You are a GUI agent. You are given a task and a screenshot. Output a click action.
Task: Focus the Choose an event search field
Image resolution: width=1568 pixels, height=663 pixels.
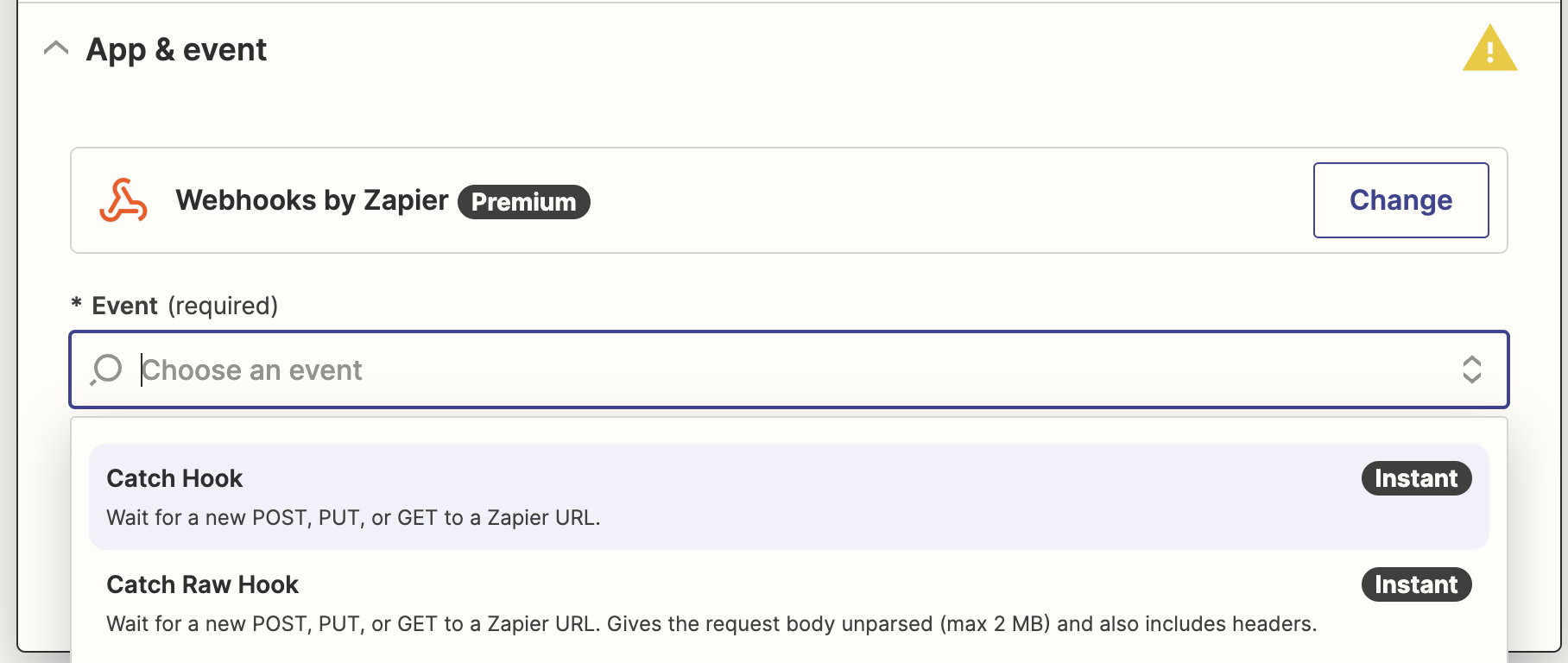789,369
